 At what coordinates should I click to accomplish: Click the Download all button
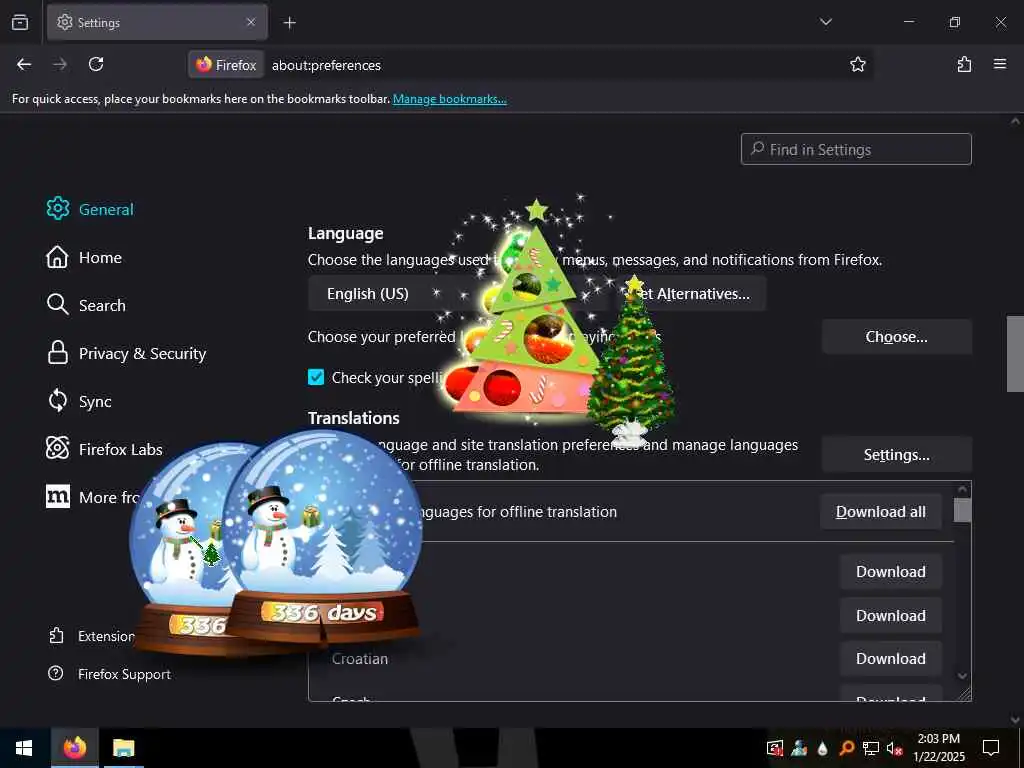tap(880, 512)
